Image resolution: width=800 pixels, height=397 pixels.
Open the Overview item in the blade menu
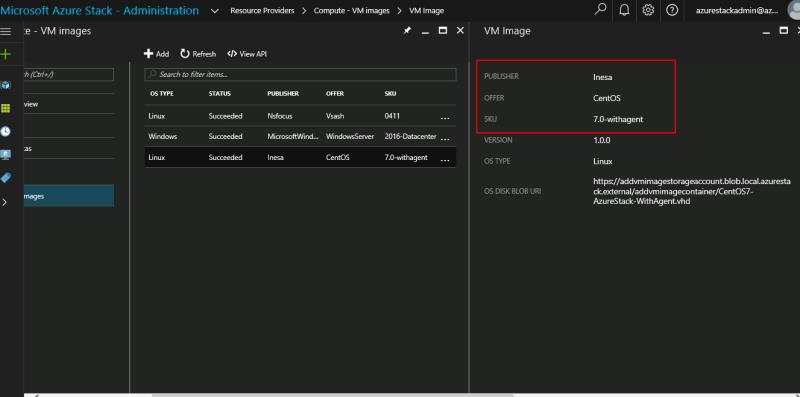pos(68,104)
